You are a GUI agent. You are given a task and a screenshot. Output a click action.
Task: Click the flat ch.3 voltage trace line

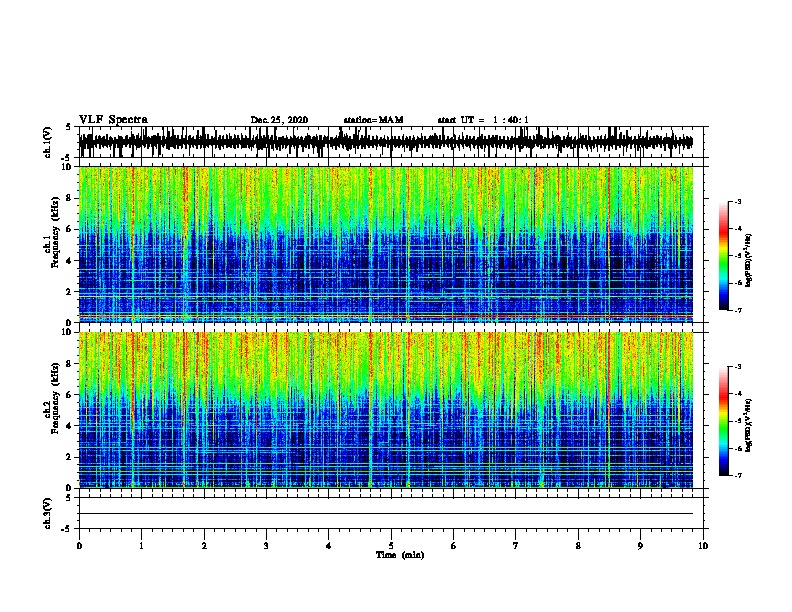pos(386,514)
